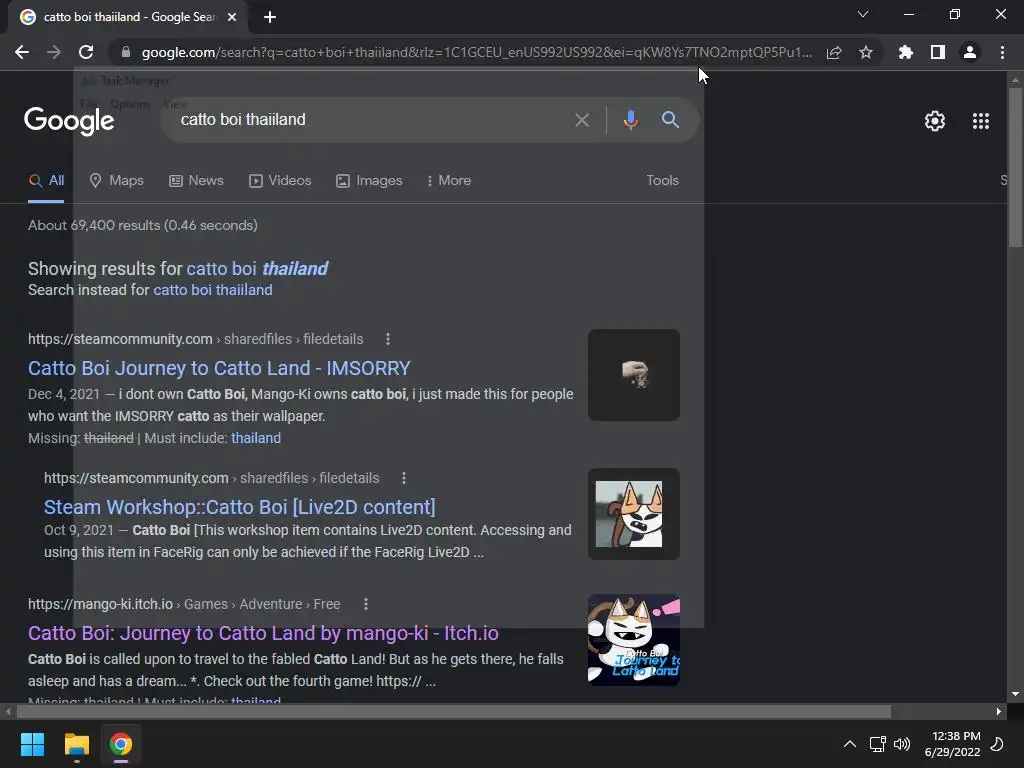Open options for the IMSORRY steamcommunity result

pyautogui.click(x=388, y=339)
